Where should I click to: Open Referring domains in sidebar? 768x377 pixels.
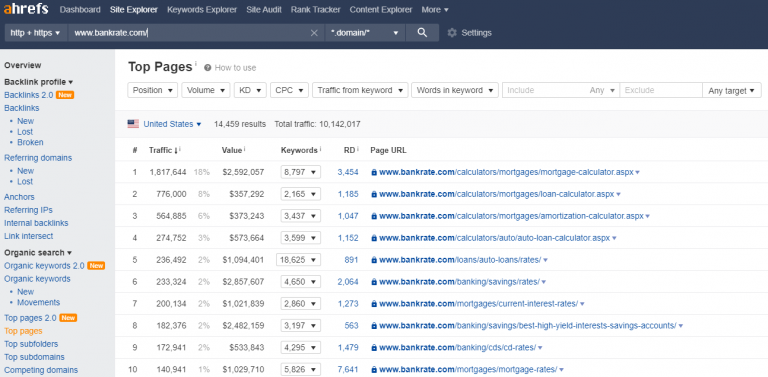pyautogui.click(x=38, y=158)
